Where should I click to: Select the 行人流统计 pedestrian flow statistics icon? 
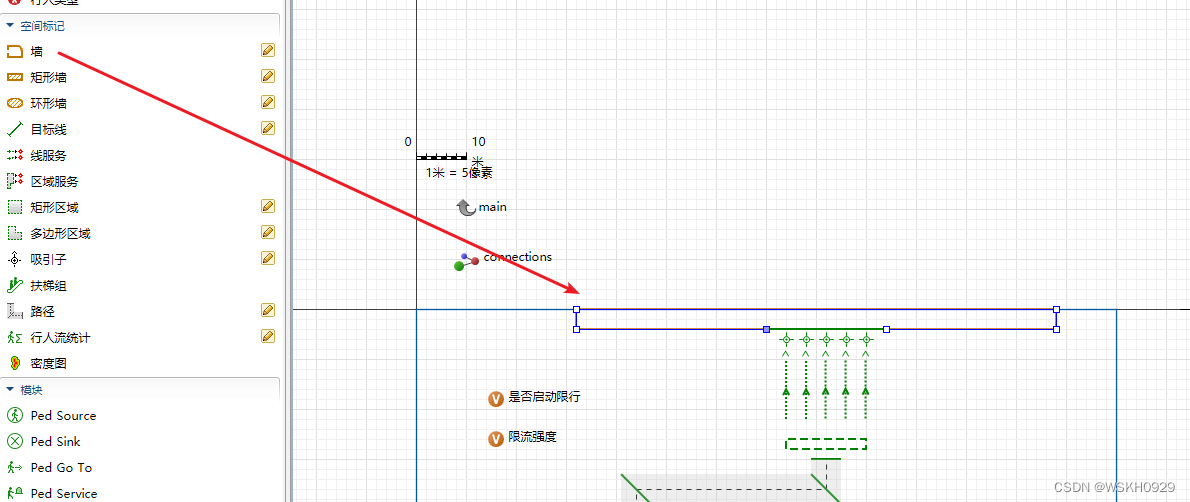(x=14, y=337)
